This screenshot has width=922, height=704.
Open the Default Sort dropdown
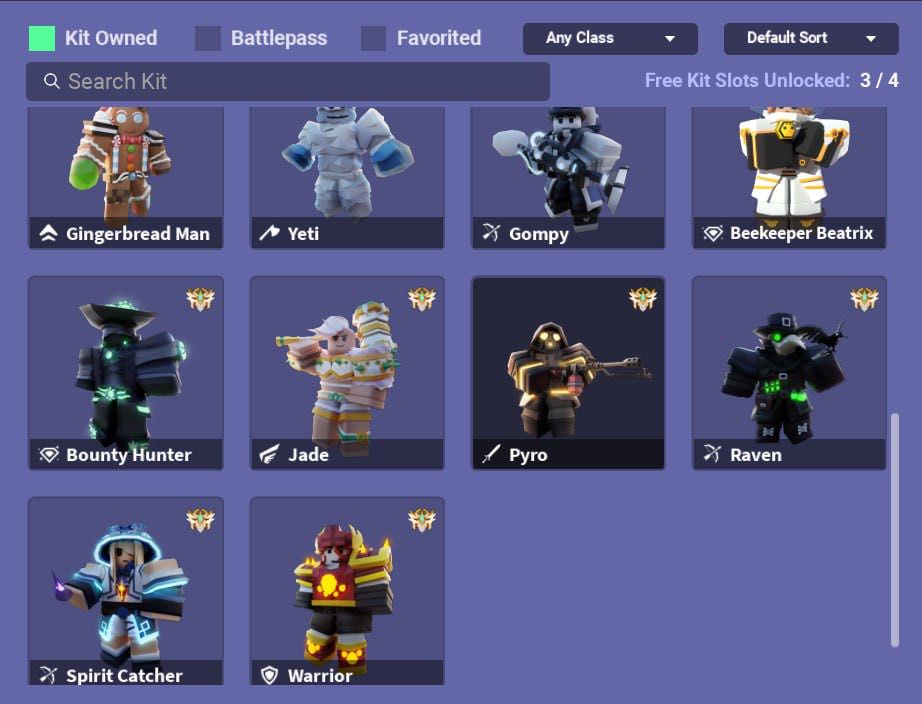811,39
